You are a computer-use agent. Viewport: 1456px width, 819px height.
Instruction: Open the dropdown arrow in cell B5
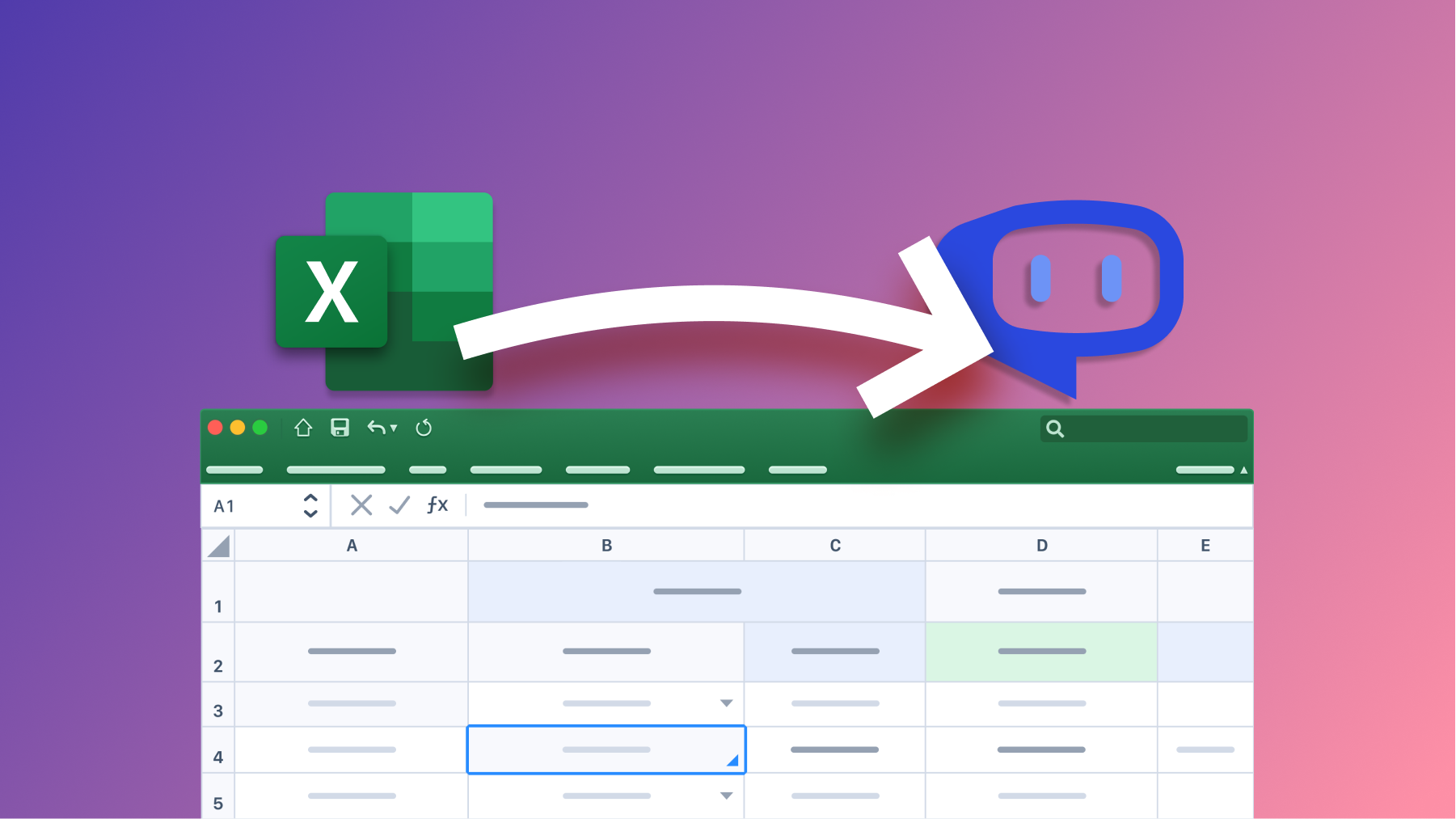coord(727,796)
